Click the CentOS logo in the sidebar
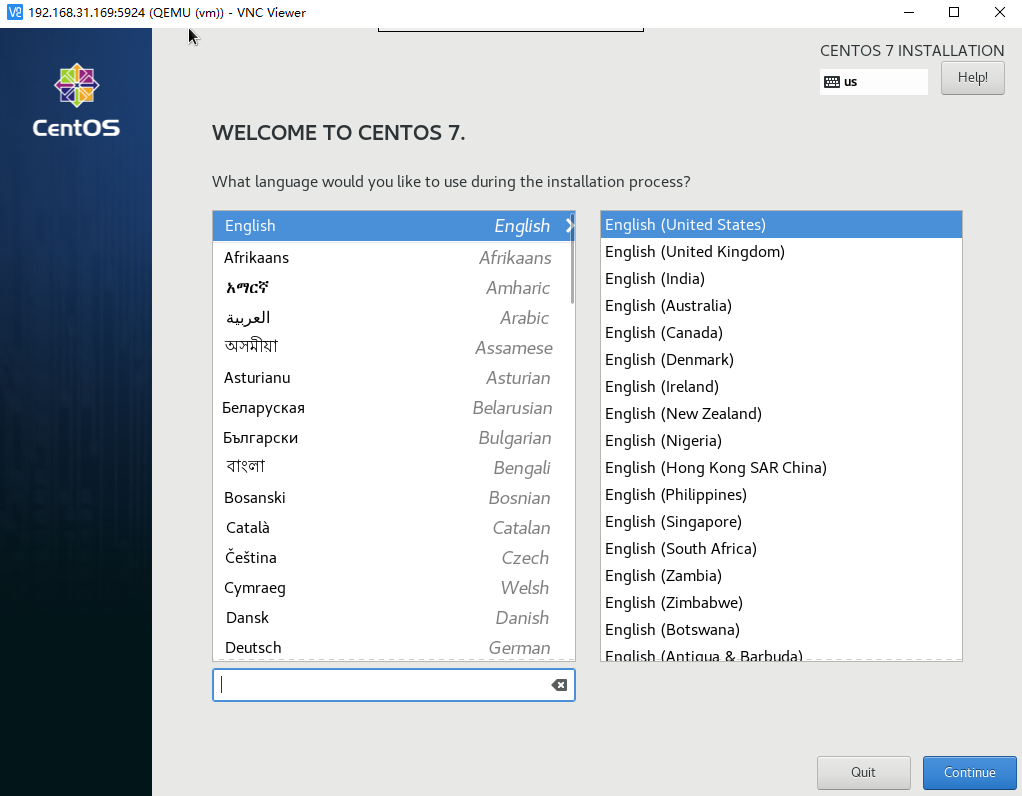1022x796 pixels. [x=76, y=100]
